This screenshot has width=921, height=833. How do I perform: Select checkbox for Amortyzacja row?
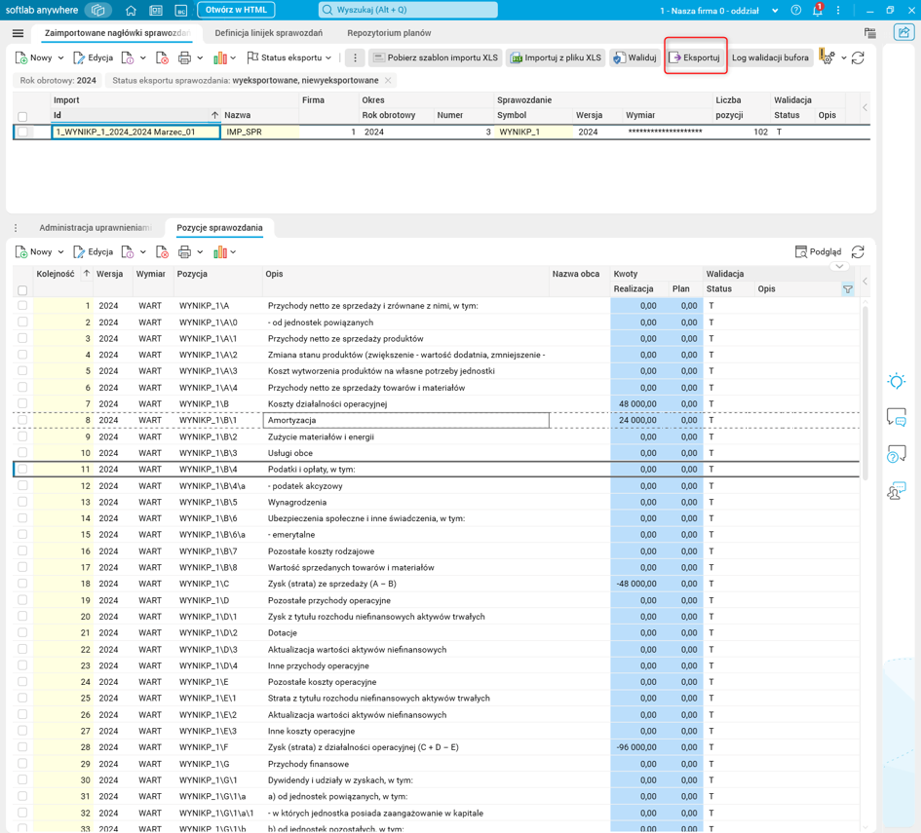point(23,421)
